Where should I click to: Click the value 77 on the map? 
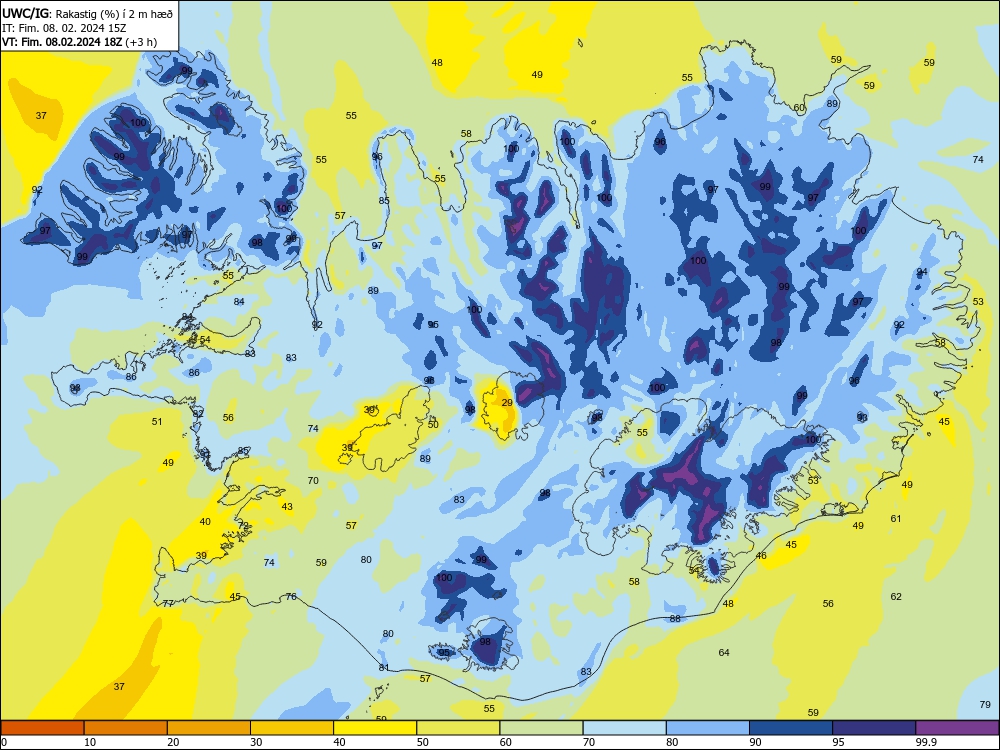pos(168,603)
